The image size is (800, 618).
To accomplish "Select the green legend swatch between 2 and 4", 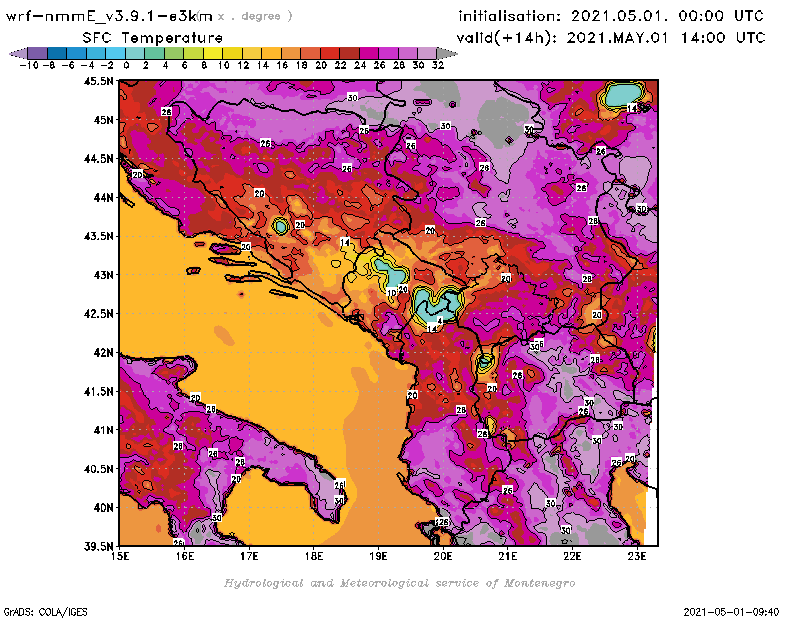I will (x=154, y=53).
